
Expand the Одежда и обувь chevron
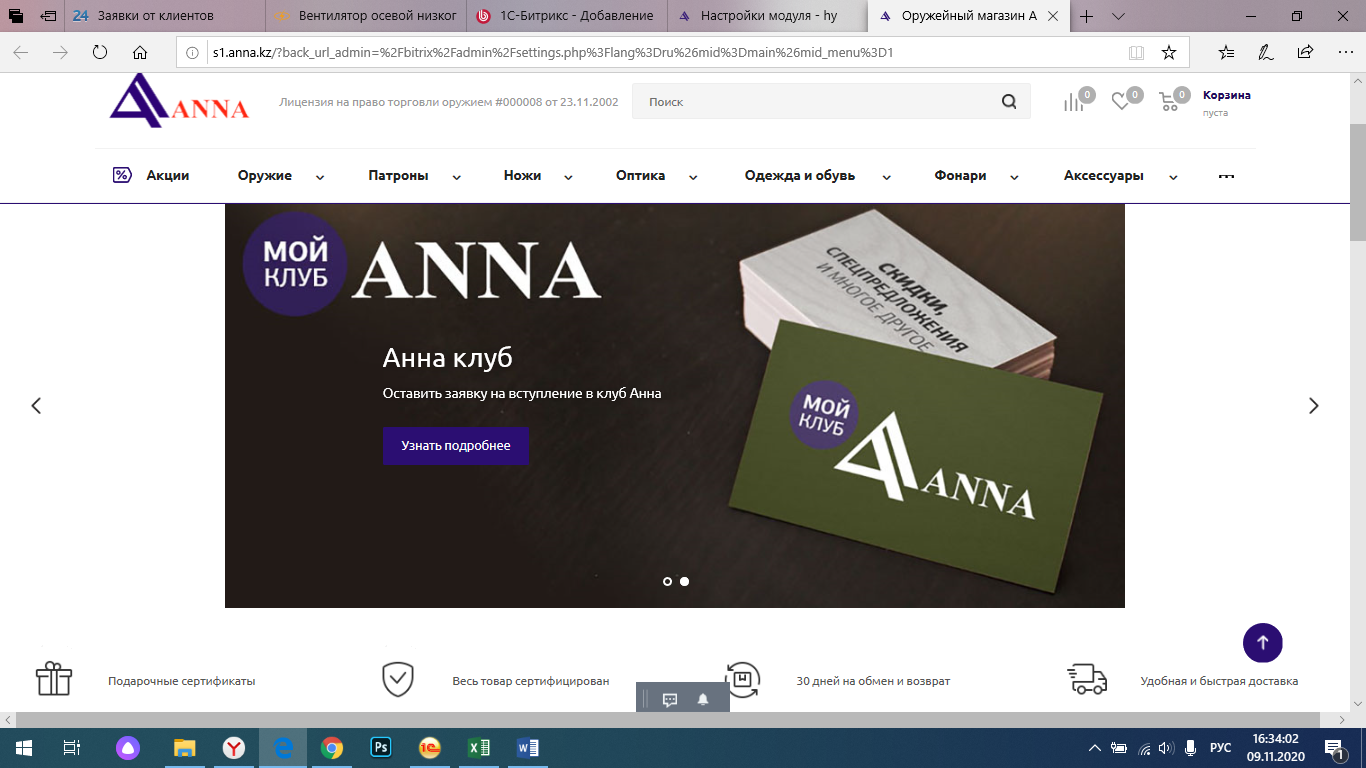point(886,177)
